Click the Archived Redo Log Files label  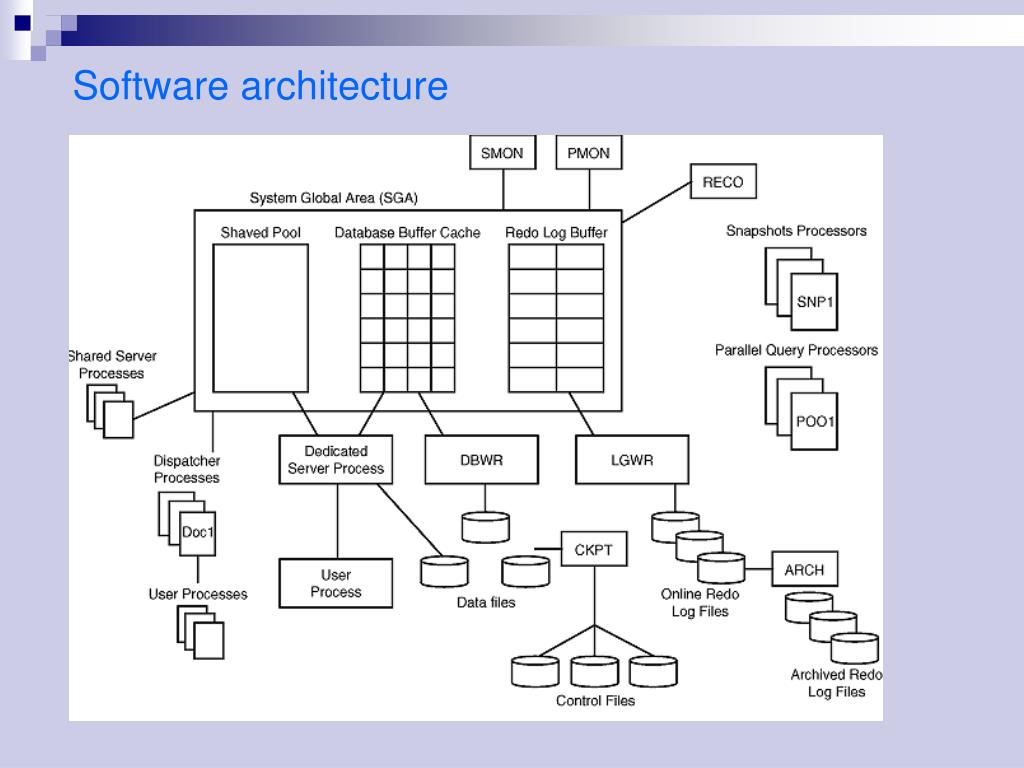837,682
